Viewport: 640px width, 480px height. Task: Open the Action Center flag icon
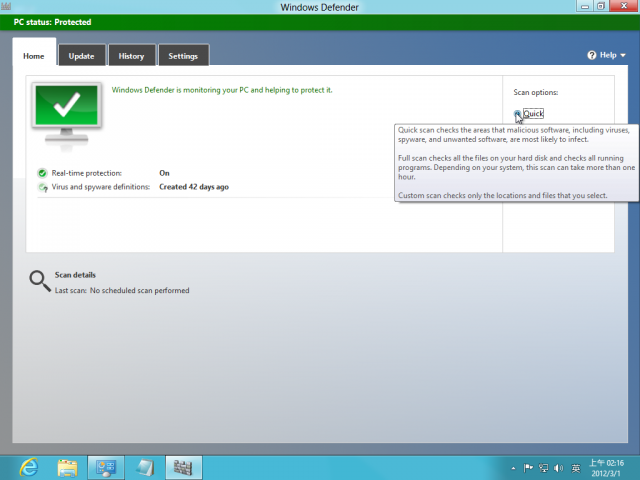[528, 468]
